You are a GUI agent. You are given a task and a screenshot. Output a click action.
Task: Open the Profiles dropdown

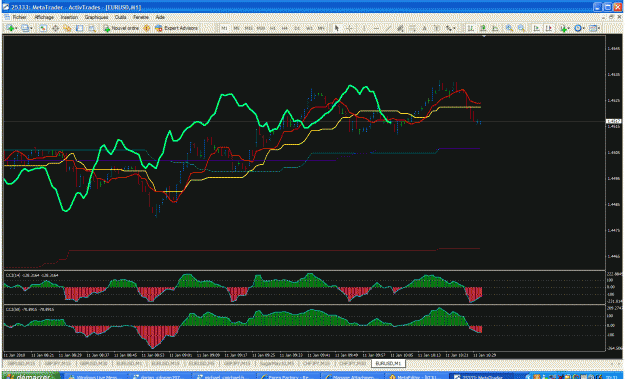coord(27,28)
